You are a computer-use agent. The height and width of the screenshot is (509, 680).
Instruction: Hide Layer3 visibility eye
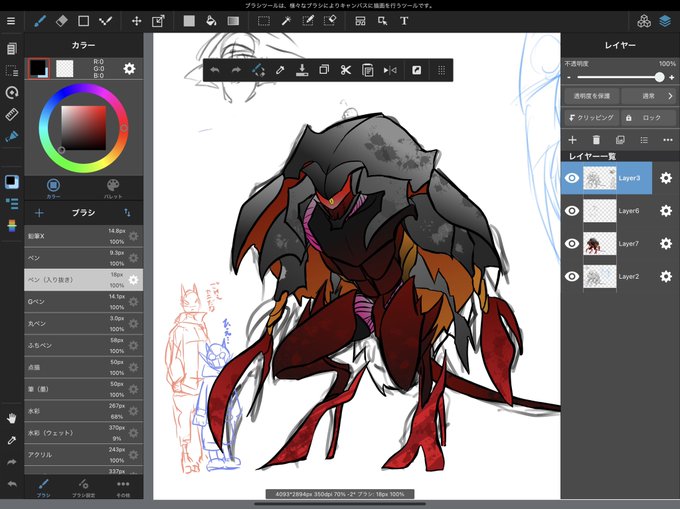[x=572, y=178]
